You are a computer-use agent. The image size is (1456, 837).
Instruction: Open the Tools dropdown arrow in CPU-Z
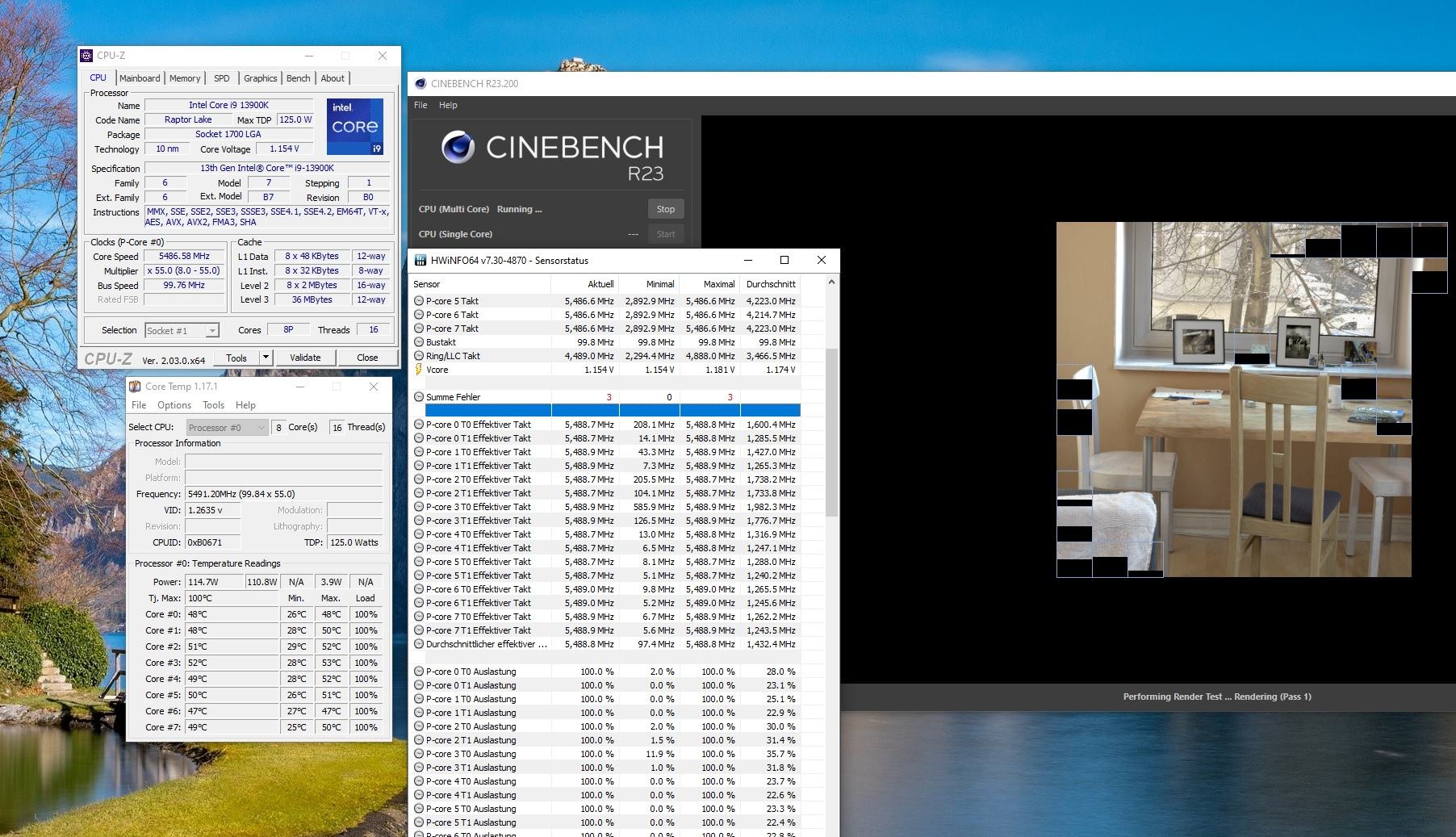(265, 358)
